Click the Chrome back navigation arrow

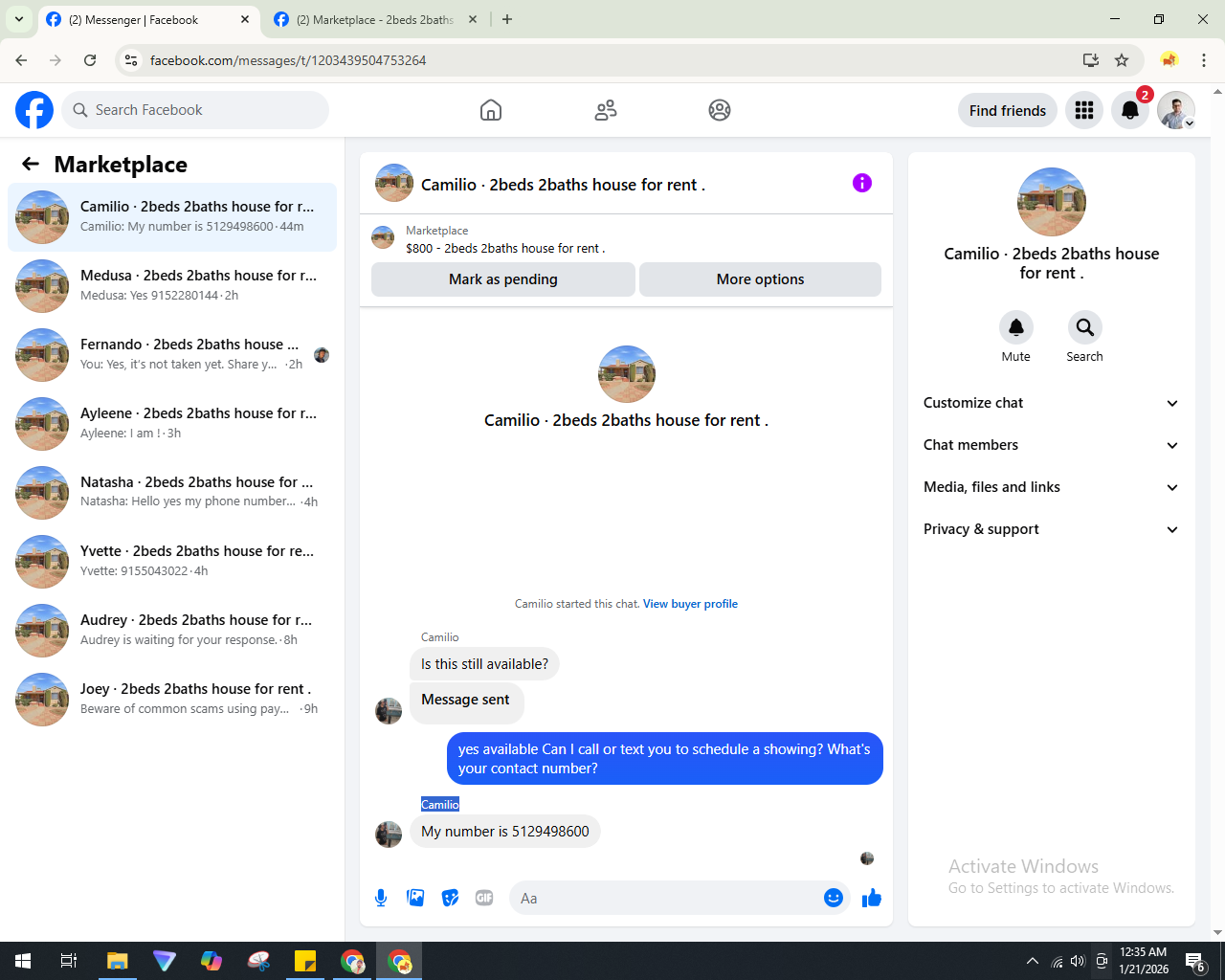(x=21, y=60)
